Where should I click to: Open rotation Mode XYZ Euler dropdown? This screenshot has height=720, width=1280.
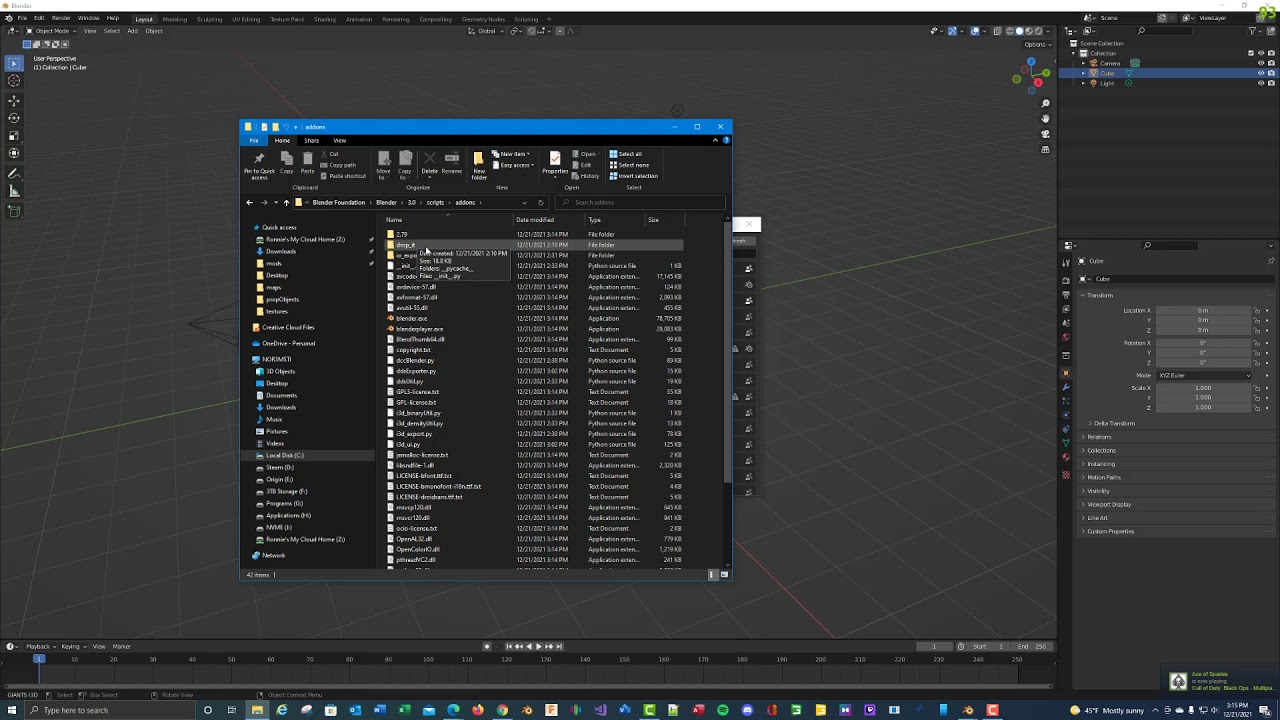tap(1204, 375)
